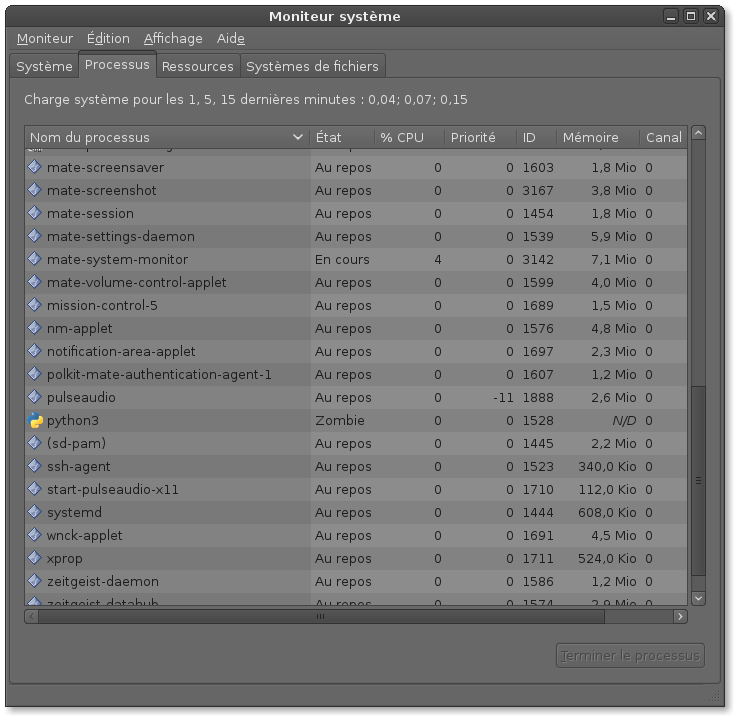Click the mate-screensaver process icon
The width and height of the screenshot is (734, 716).
coord(35,167)
